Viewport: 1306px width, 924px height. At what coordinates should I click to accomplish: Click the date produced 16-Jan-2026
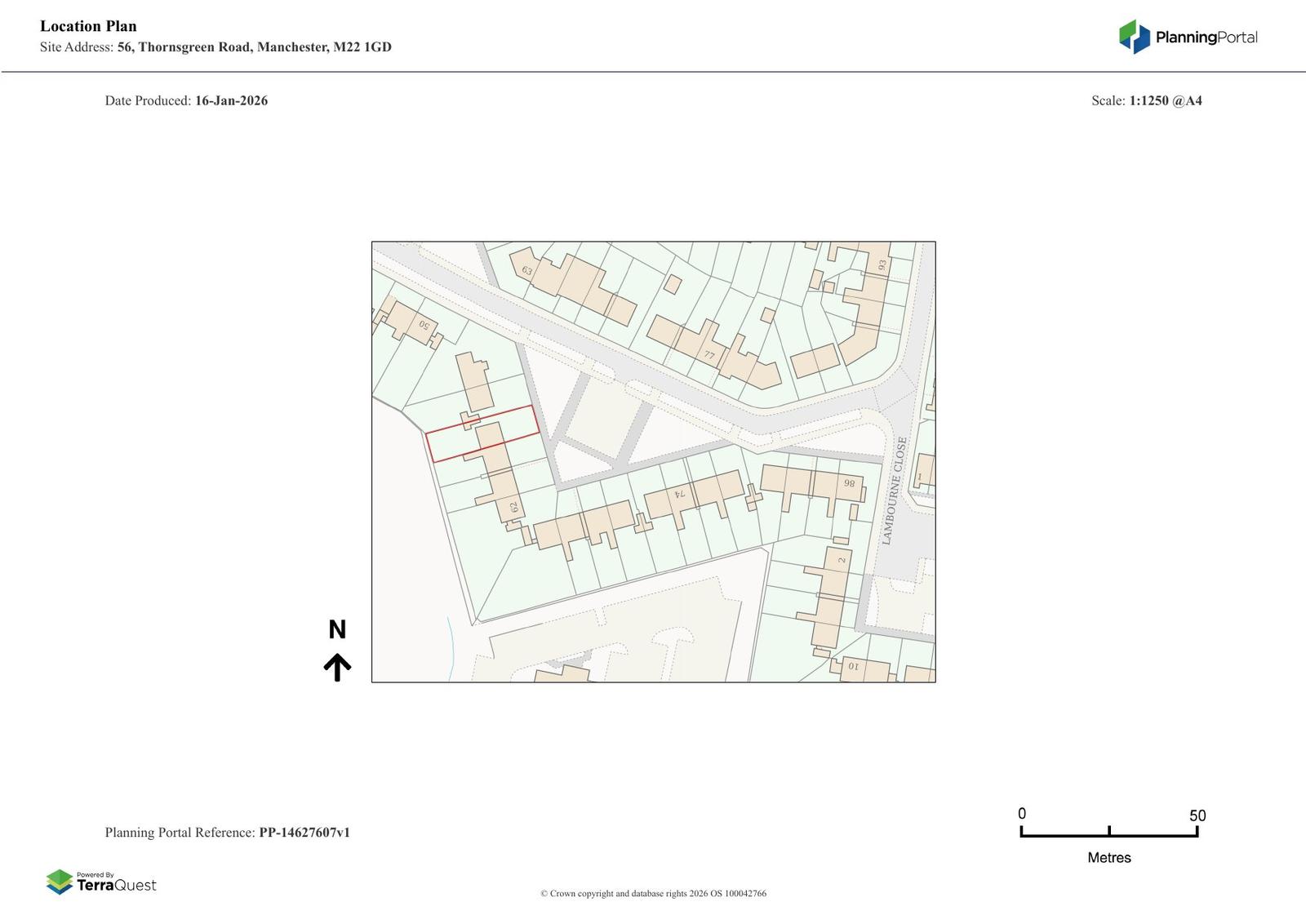(231, 101)
